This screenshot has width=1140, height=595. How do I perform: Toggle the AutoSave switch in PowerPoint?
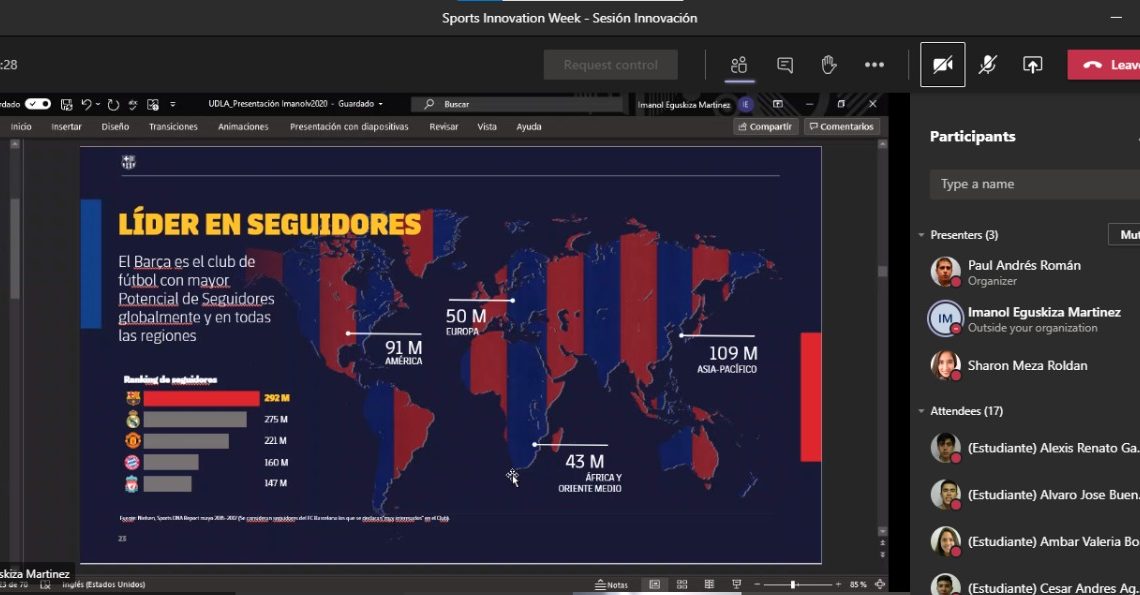[38, 104]
